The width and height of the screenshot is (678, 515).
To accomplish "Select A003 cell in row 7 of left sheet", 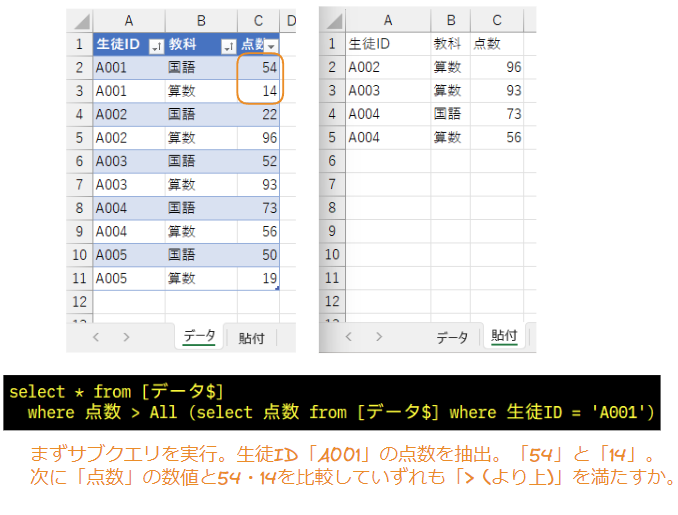I will coord(129,185).
